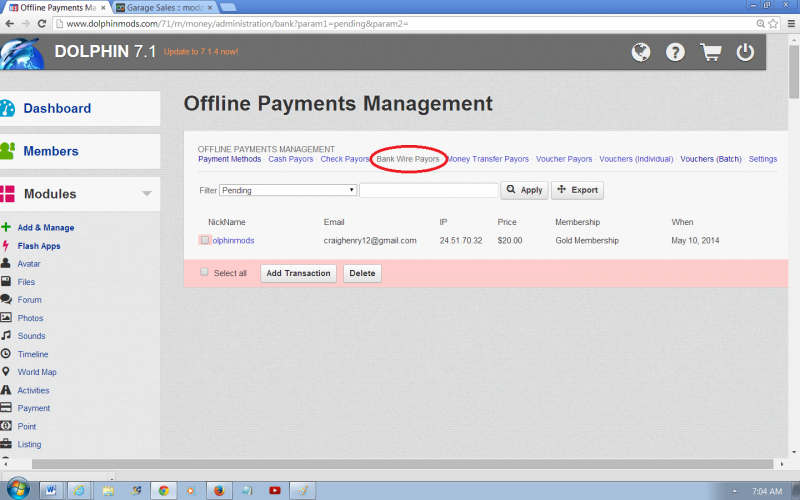Click the Dolphin logo image
800x500 pixels.
point(21,53)
